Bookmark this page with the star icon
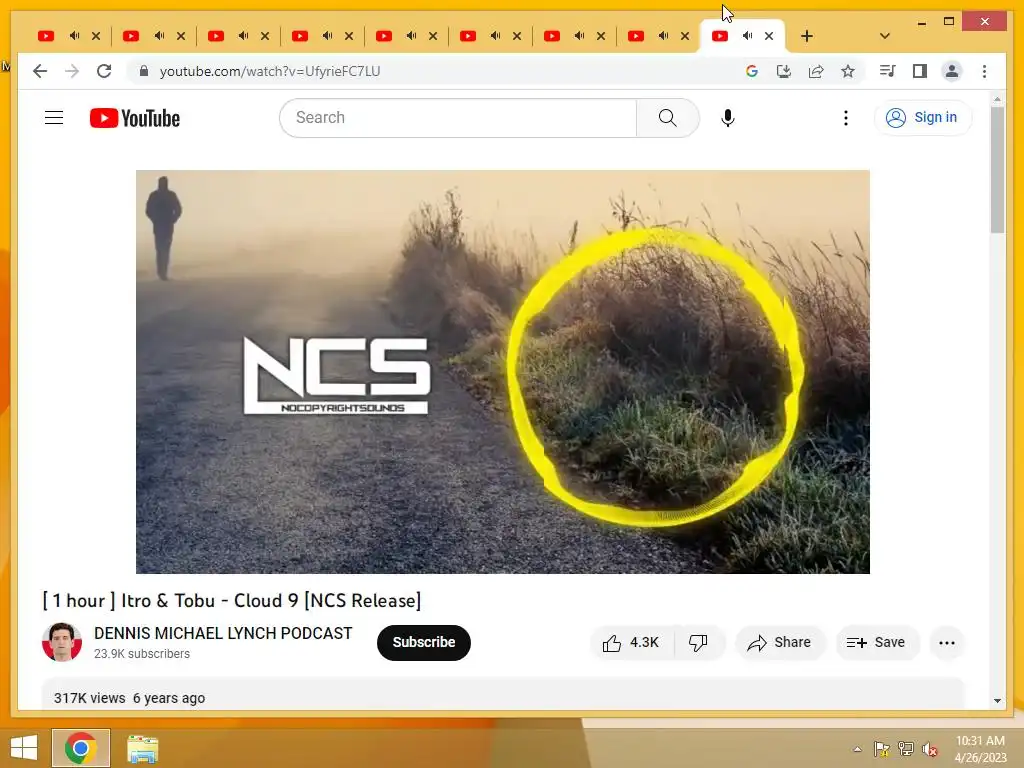Screen dimensions: 1024x768 tap(848, 71)
